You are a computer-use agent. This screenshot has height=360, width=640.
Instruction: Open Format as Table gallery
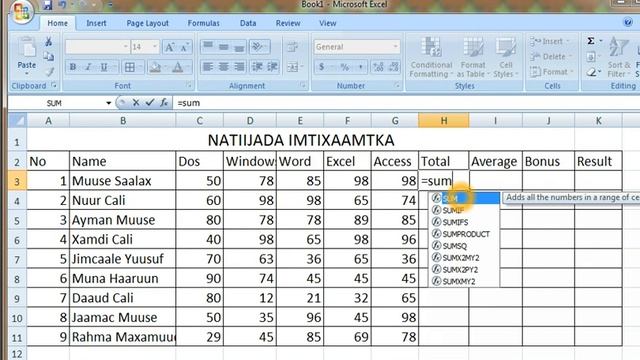coord(473,57)
